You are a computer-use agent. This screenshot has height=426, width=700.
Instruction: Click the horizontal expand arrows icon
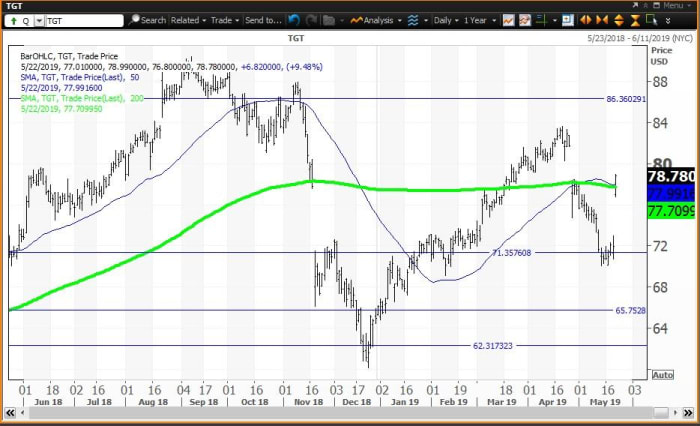(585, 20)
